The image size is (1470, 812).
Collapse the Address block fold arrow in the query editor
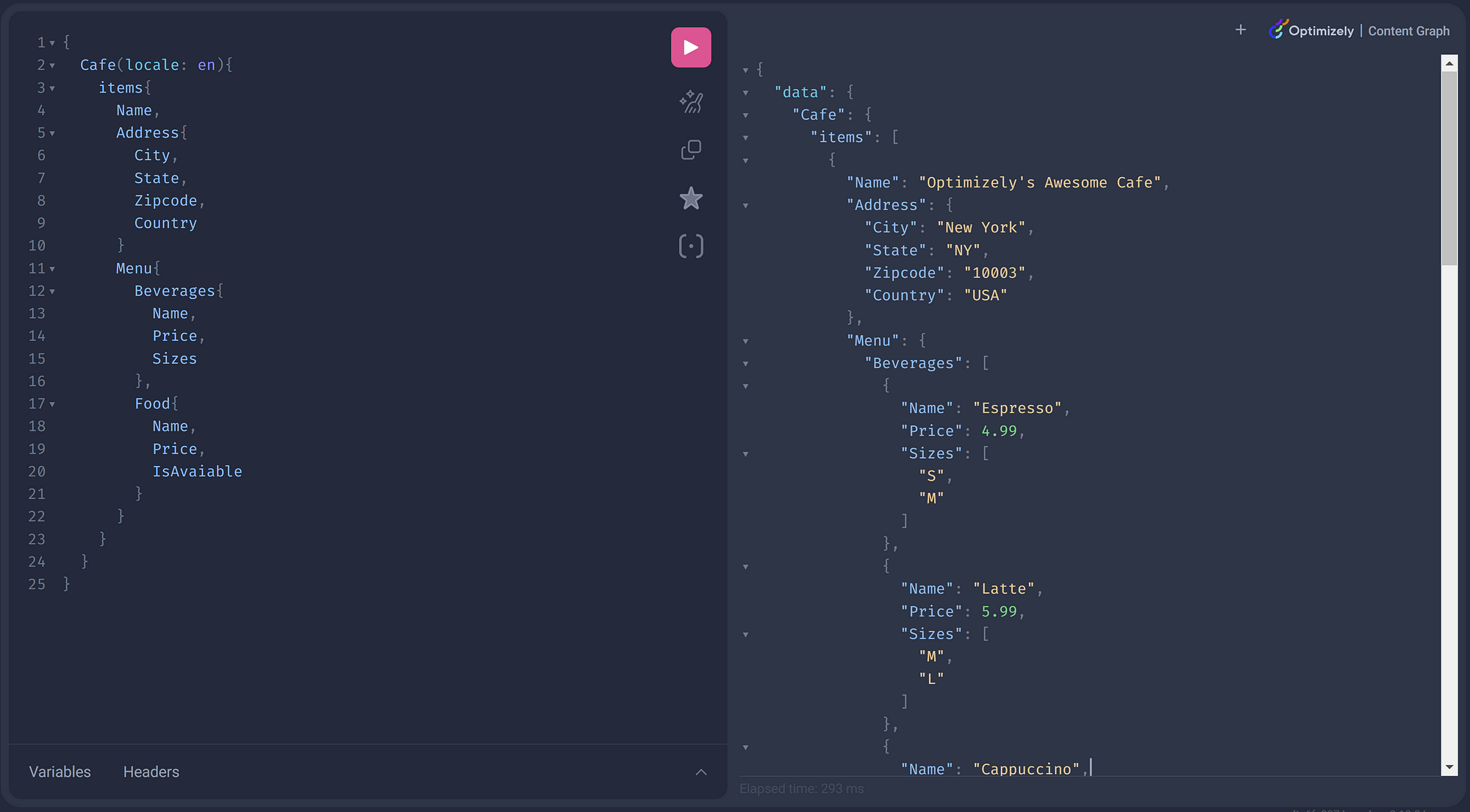[x=52, y=134]
